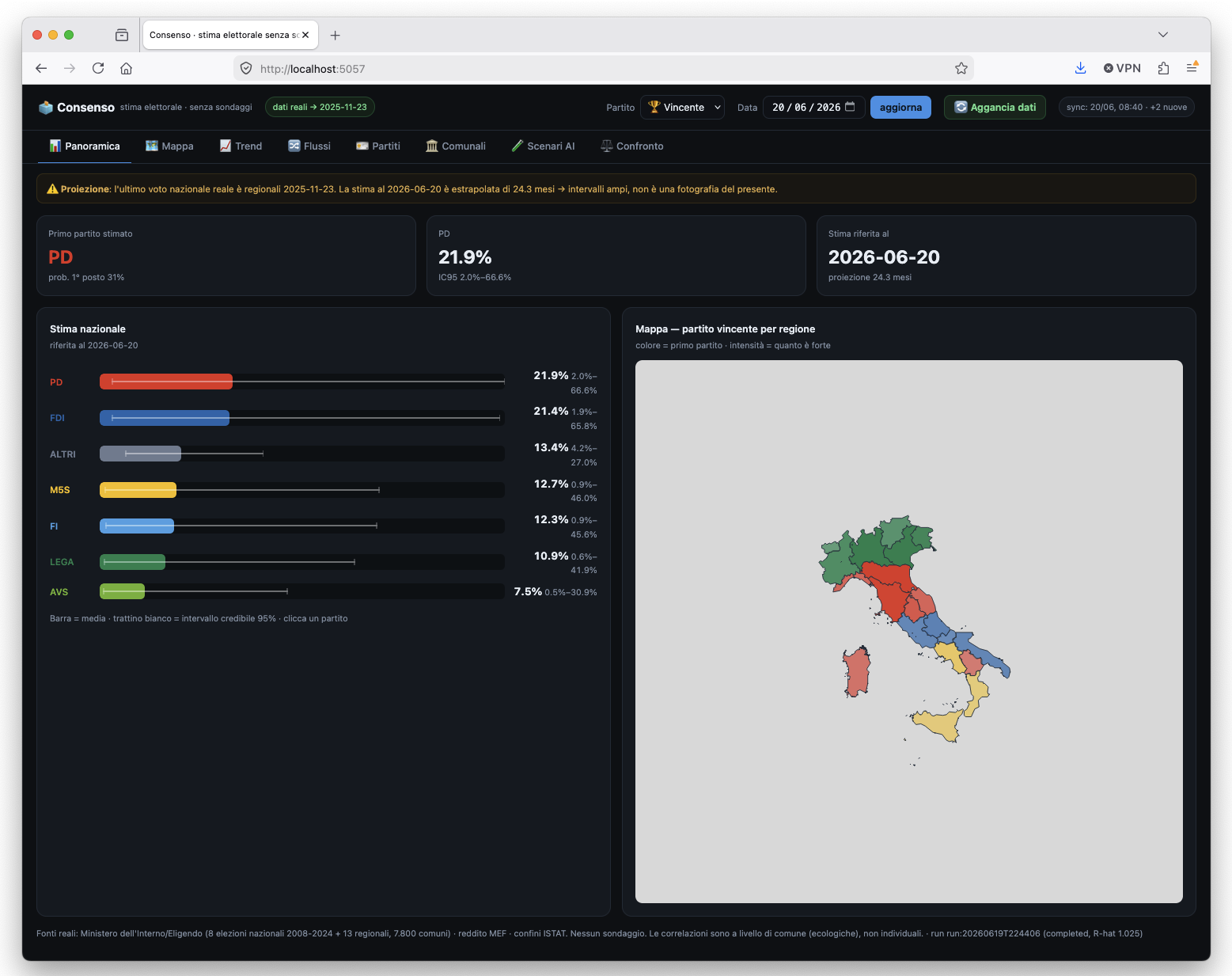Click the Partiti tab card icon

tap(362, 146)
